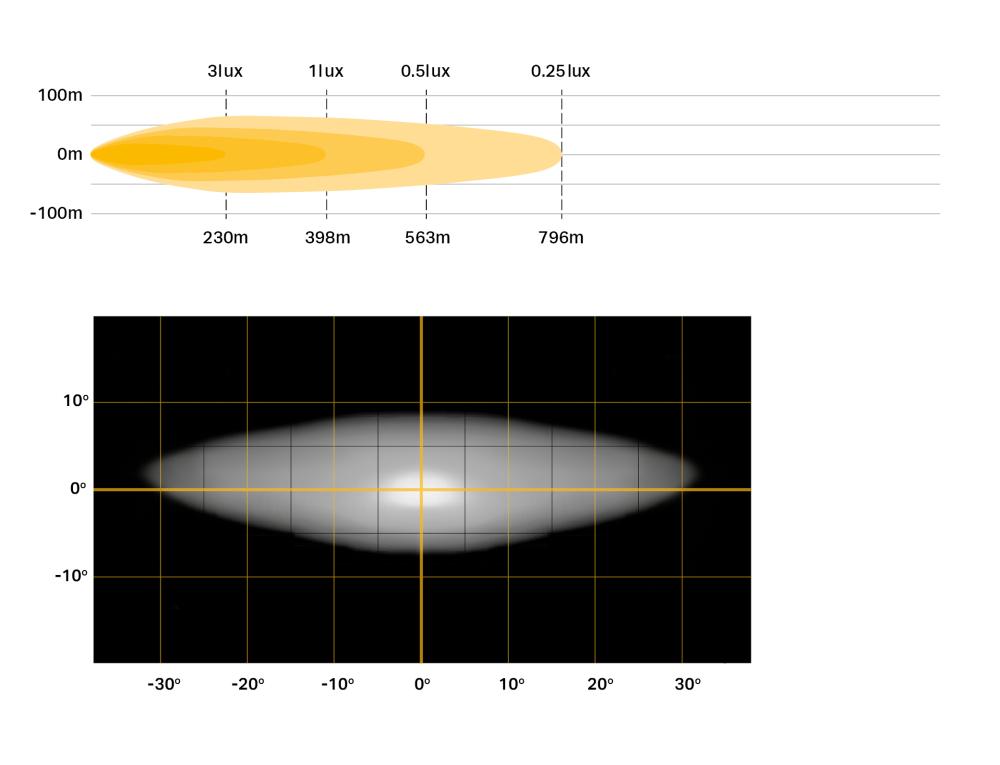This screenshot has width=1000, height=765.
Task: Click the 0.5lux label
Action: pos(425,71)
